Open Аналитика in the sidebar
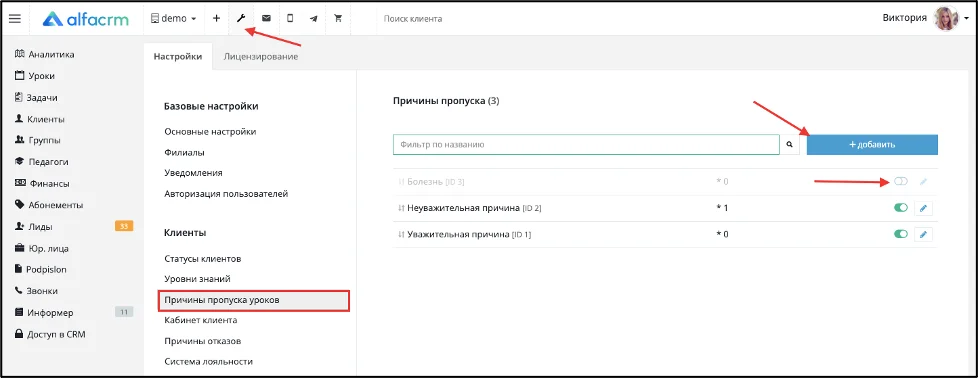Viewport: 979px width, 379px height. (x=44, y=54)
